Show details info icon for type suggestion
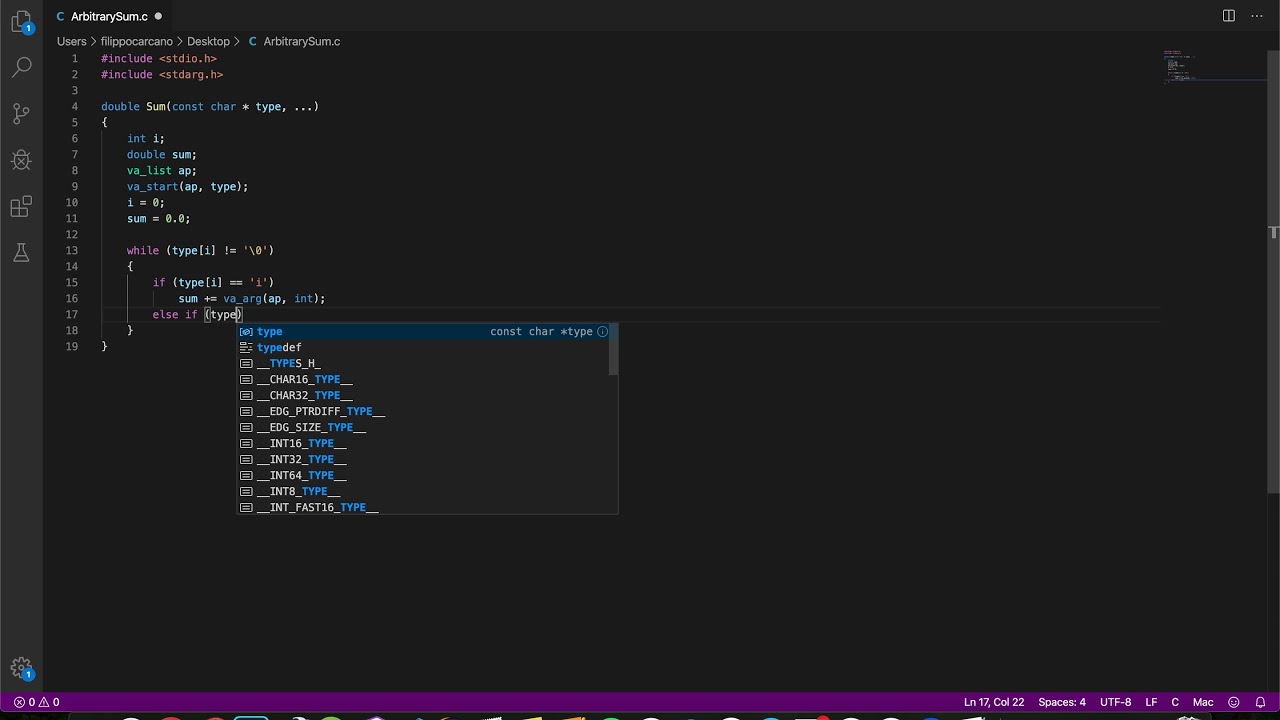 (603, 331)
